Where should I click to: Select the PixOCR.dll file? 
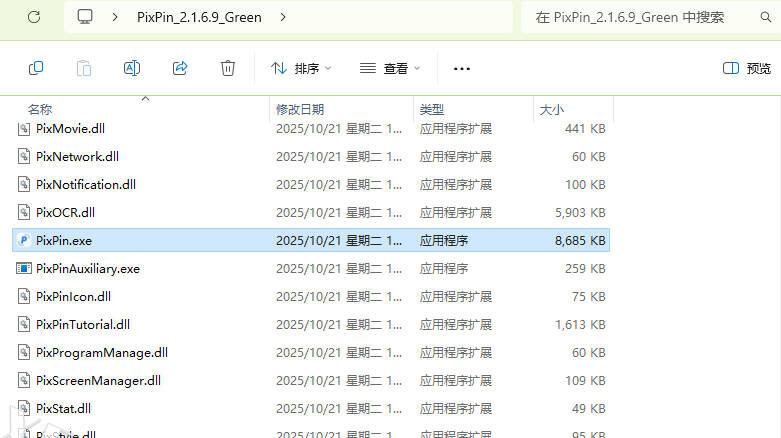65,212
